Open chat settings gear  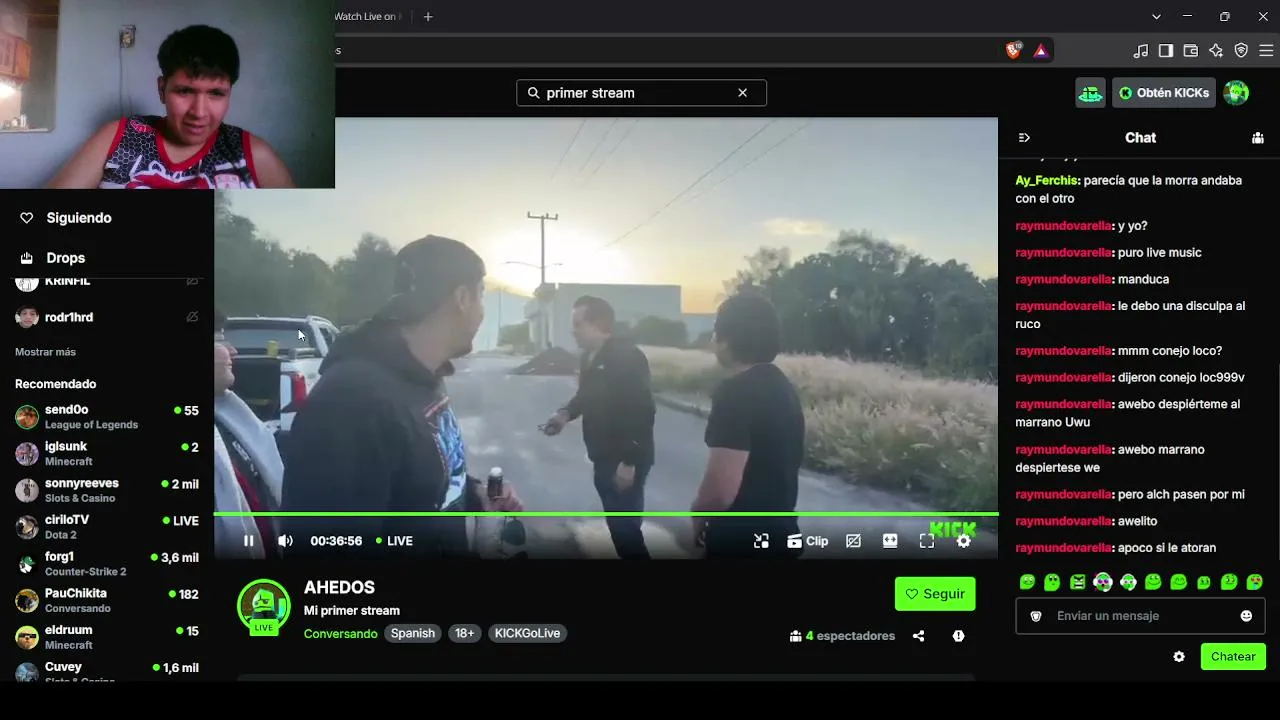[x=1179, y=657]
